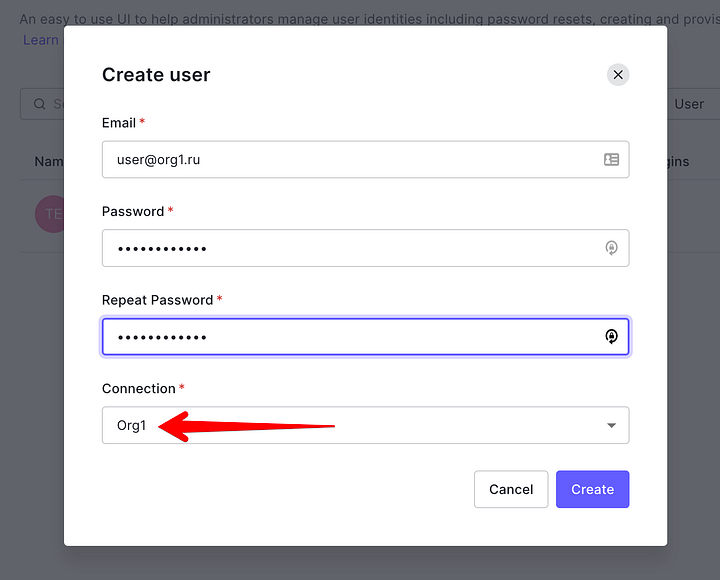Screen dimensions: 720x580
Task: Click the Connection field label
Action: pos(139,389)
